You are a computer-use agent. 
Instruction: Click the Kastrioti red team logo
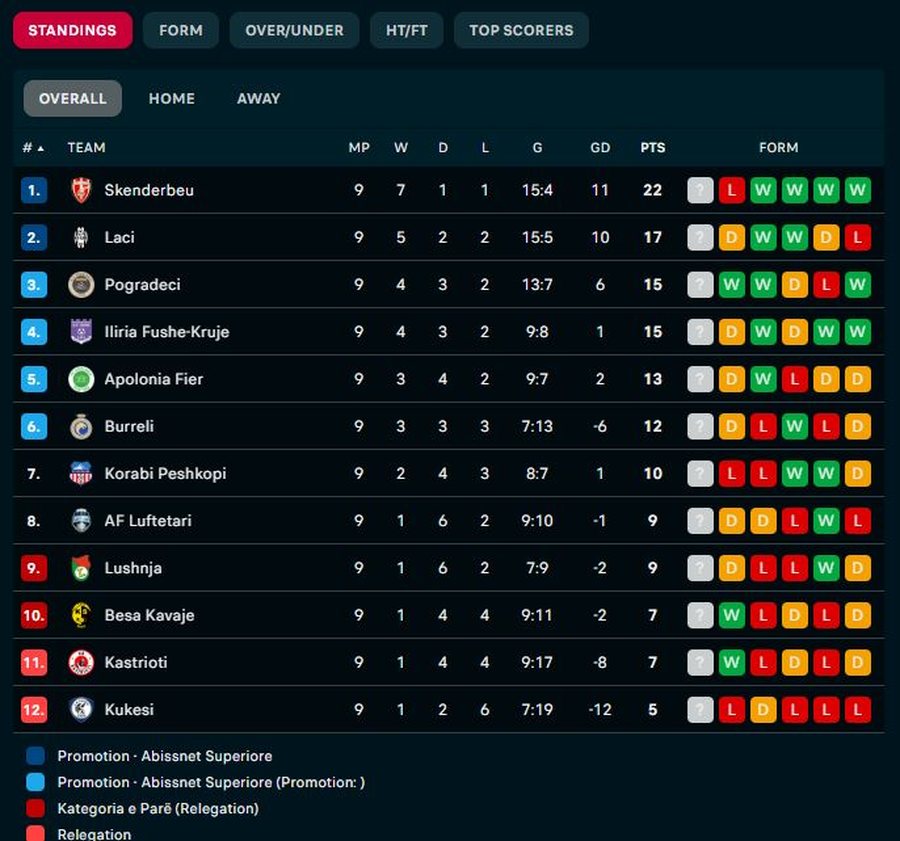tap(81, 662)
